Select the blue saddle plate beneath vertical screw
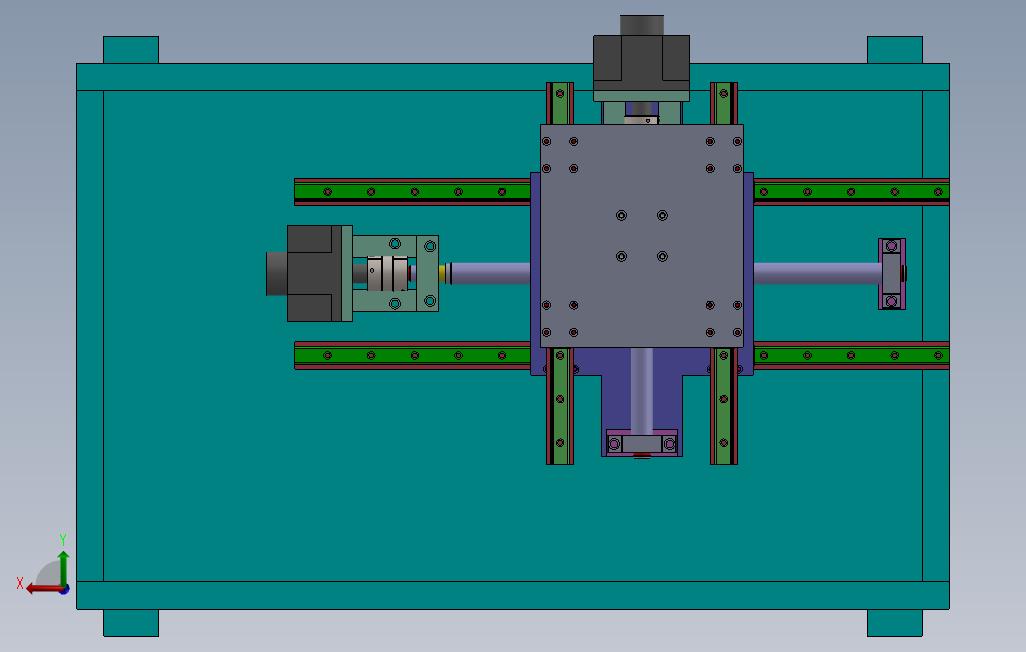Image resolution: width=1026 pixels, height=652 pixels. (616, 401)
